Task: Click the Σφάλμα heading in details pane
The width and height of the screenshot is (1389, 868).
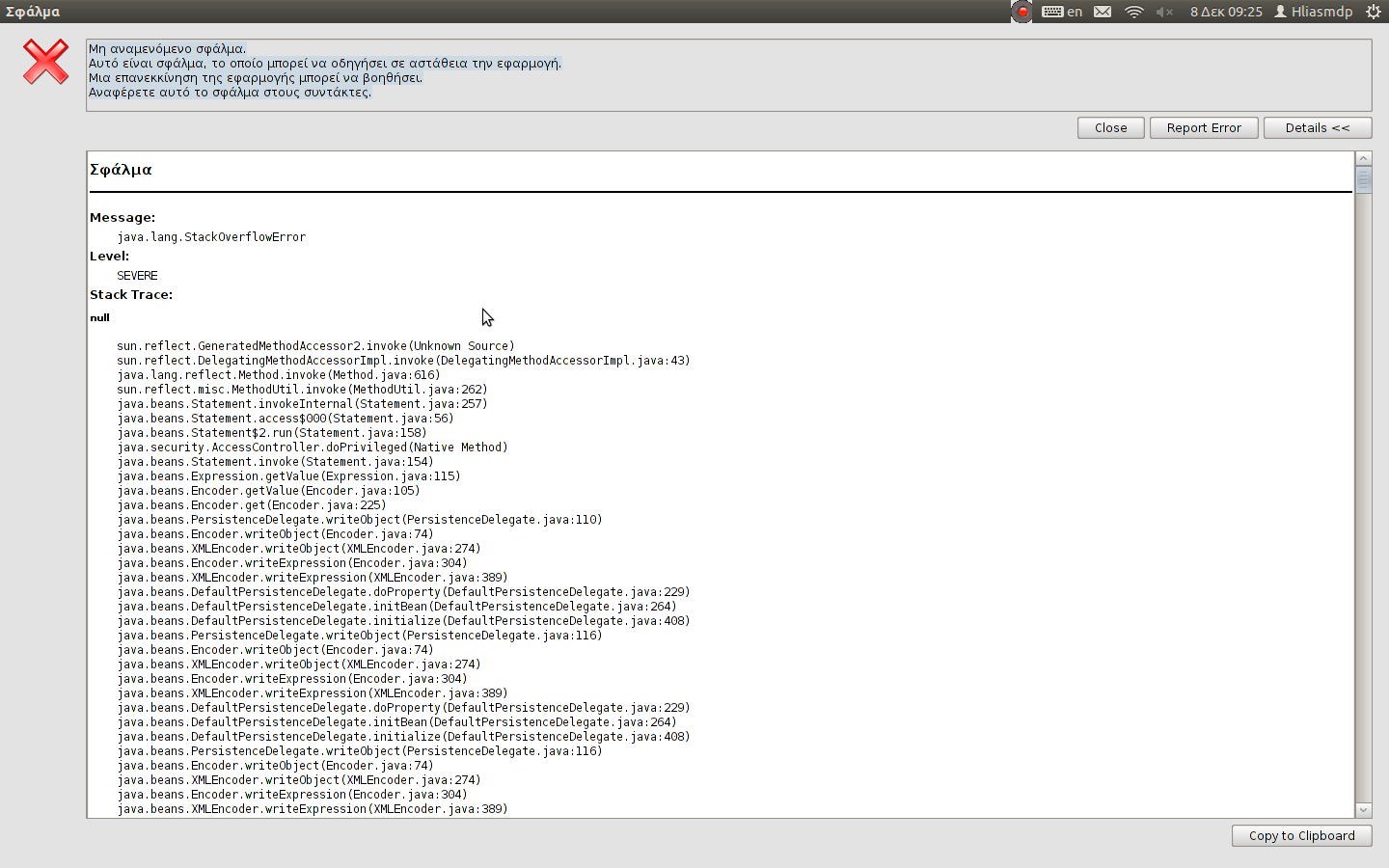Action: (x=121, y=170)
